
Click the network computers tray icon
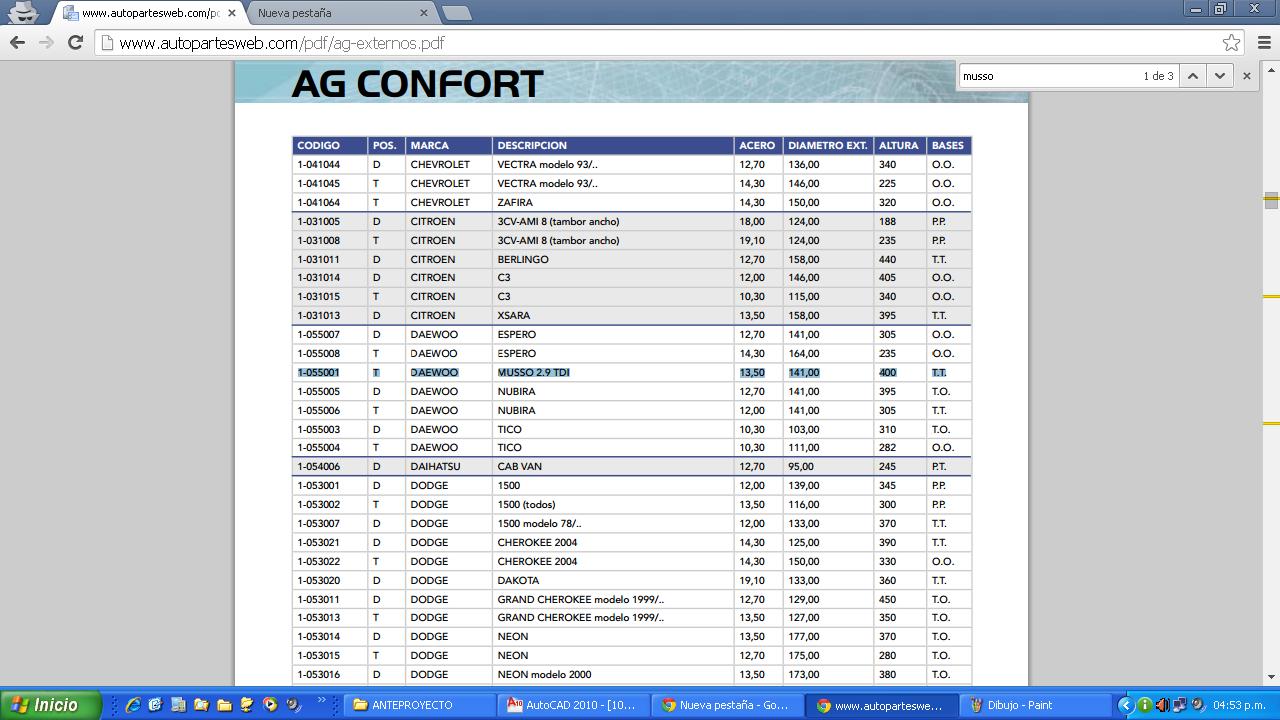[x=1180, y=705]
